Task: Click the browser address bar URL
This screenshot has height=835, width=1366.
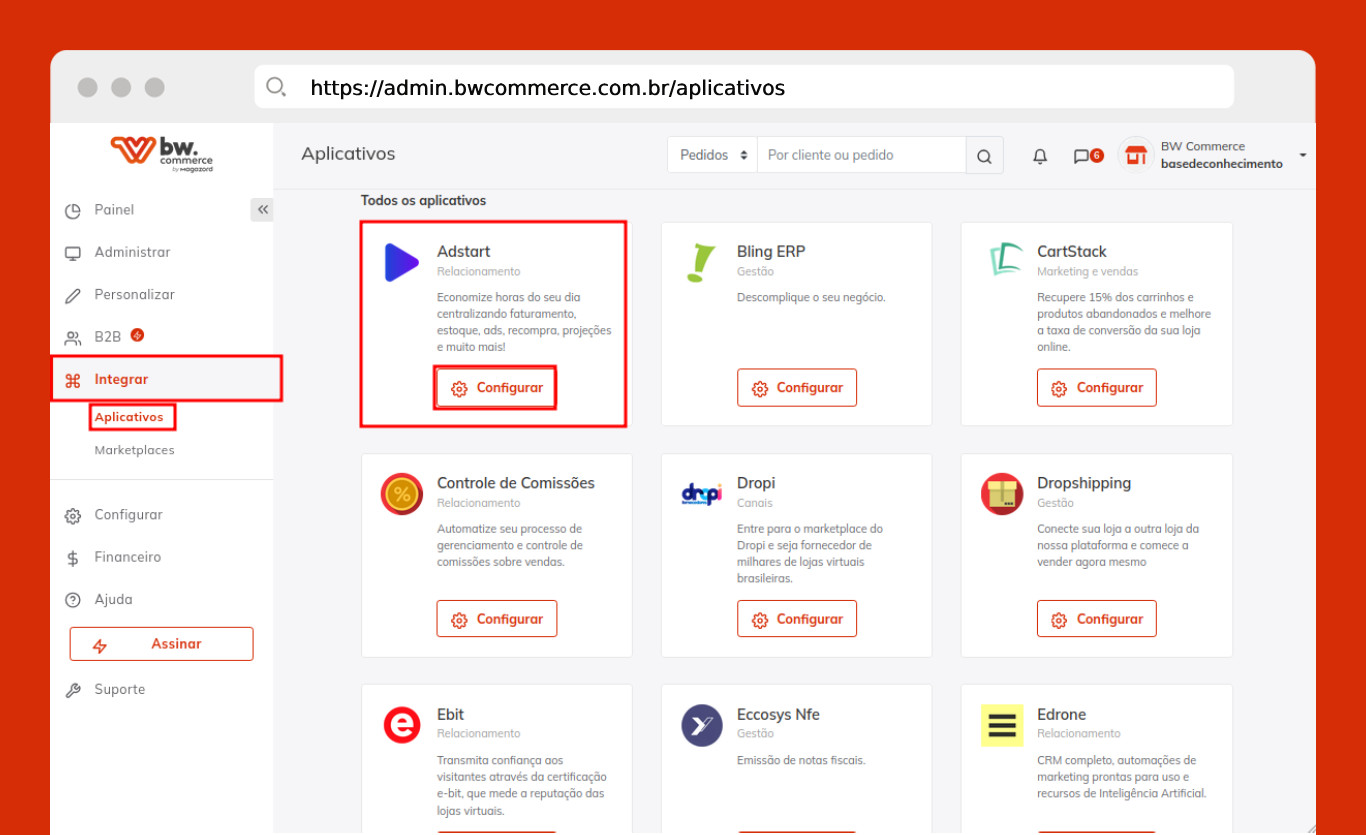Action: pos(547,88)
